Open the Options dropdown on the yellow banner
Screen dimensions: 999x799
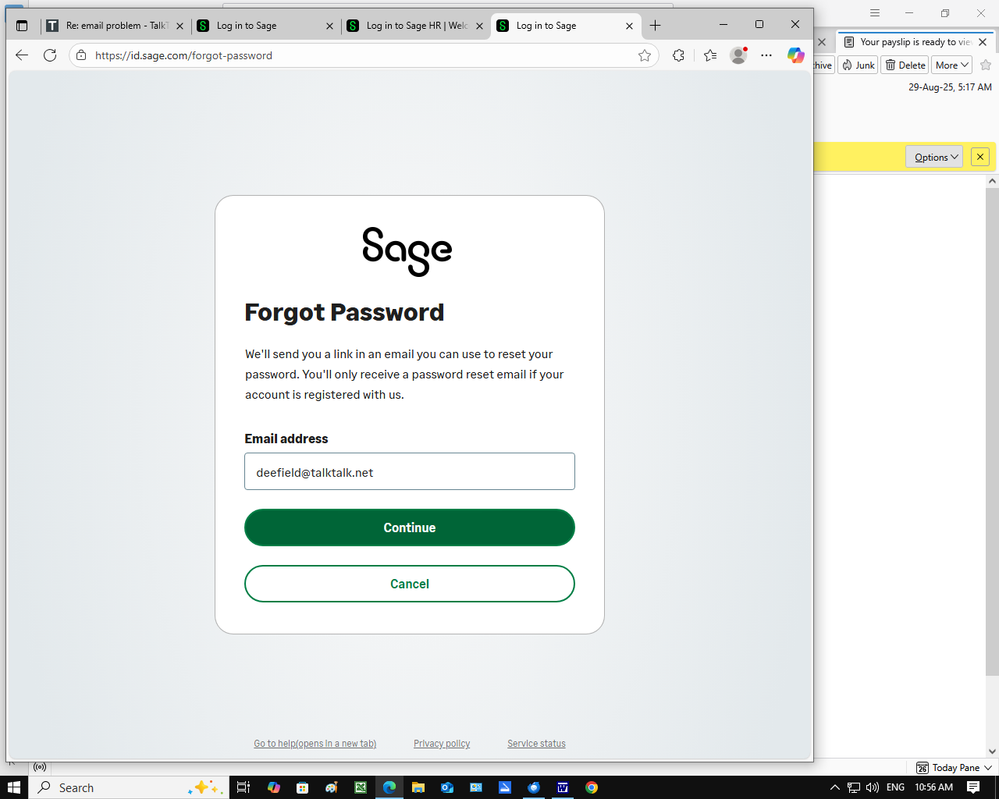pyautogui.click(x=933, y=156)
